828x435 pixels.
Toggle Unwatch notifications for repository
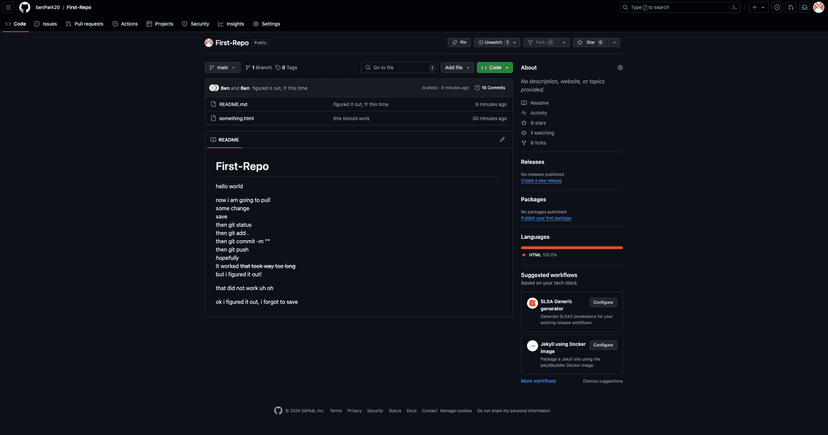click(492, 43)
